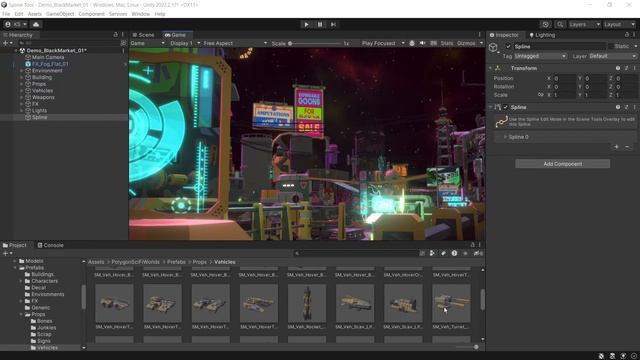Select the Project tab
The image size is (640, 360).
click(x=14, y=245)
